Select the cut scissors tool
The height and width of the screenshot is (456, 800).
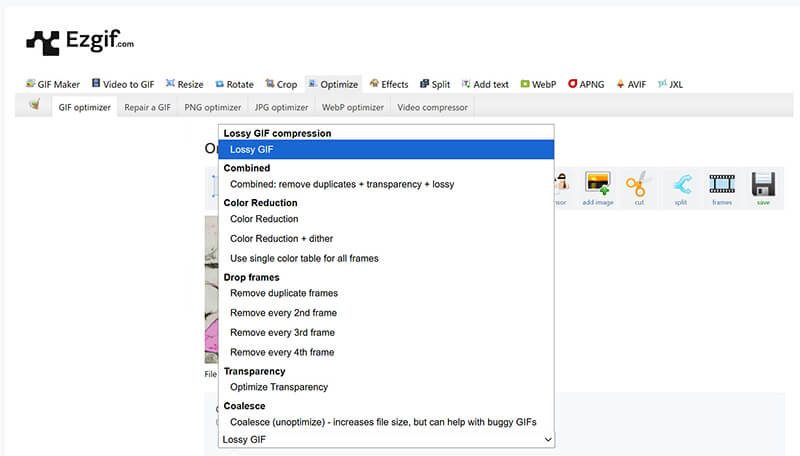coord(638,186)
